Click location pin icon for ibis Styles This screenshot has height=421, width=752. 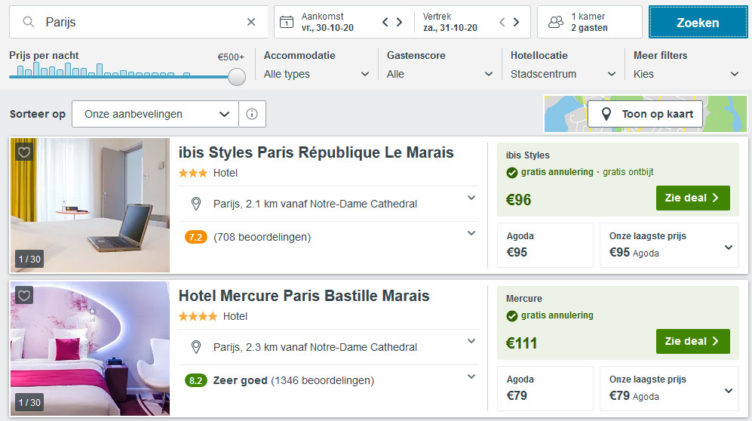(x=196, y=204)
